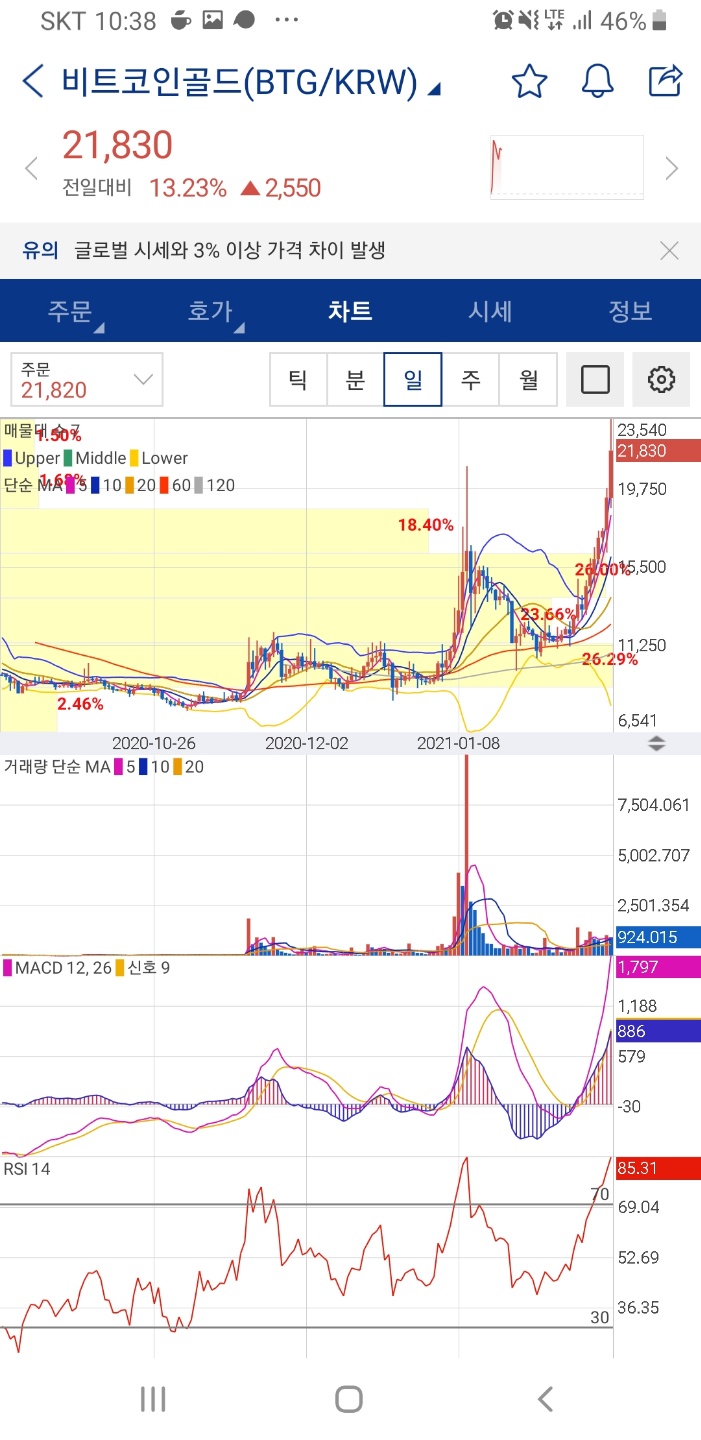Tap the 18.40% volume profile label

[x=425, y=524]
